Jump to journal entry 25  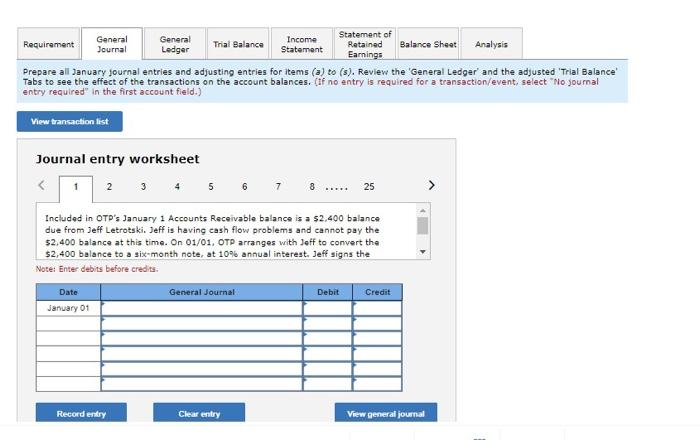pyautogui.click(x=369, y=187)
